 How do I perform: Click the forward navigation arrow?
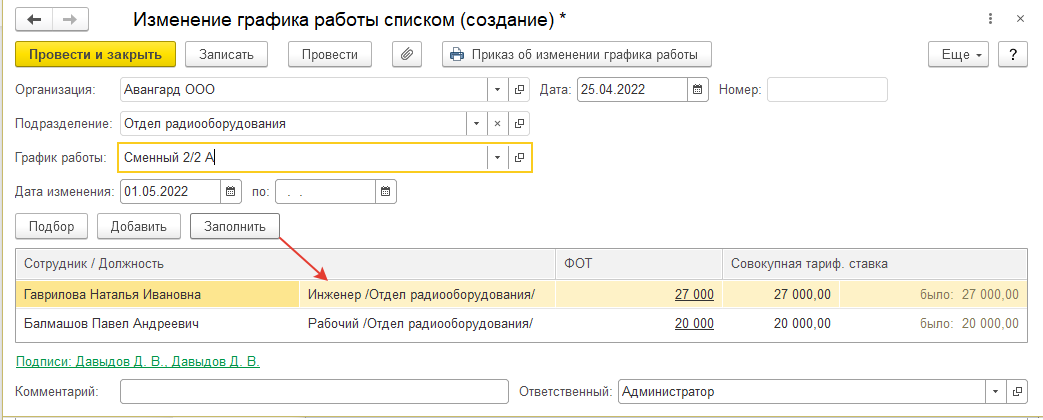pyautogui.click(x=69, y=19)
